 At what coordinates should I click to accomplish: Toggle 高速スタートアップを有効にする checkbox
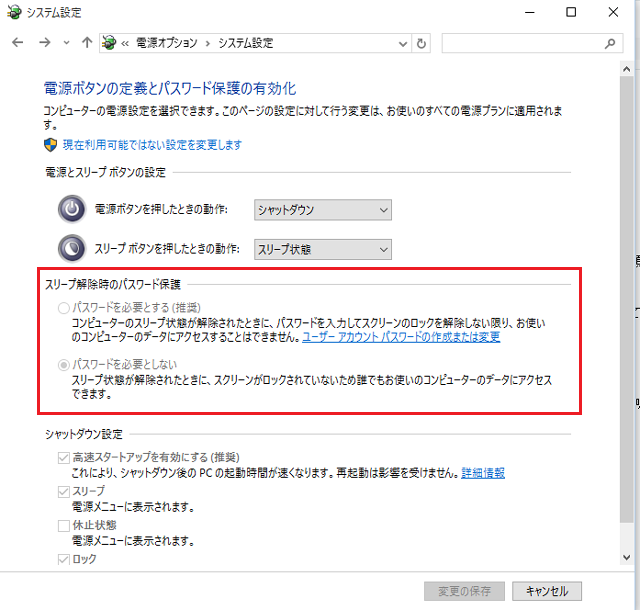pos(64,458)
